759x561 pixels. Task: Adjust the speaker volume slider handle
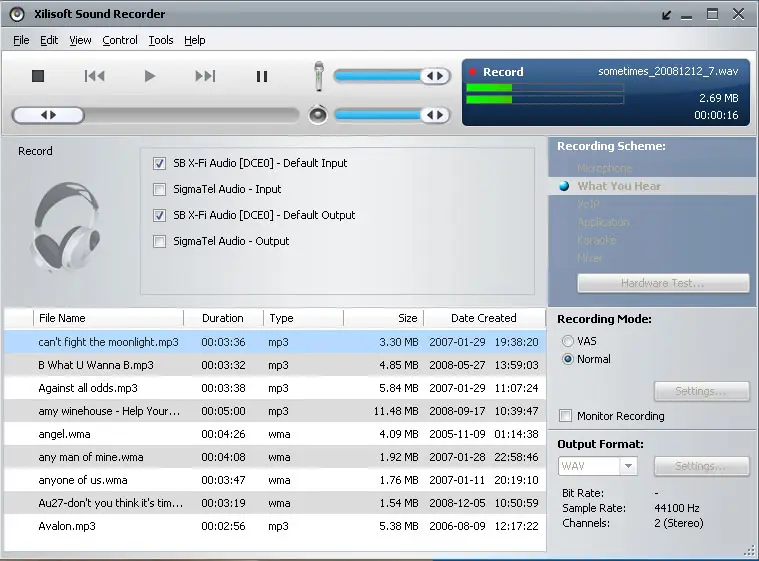(435, 115)
